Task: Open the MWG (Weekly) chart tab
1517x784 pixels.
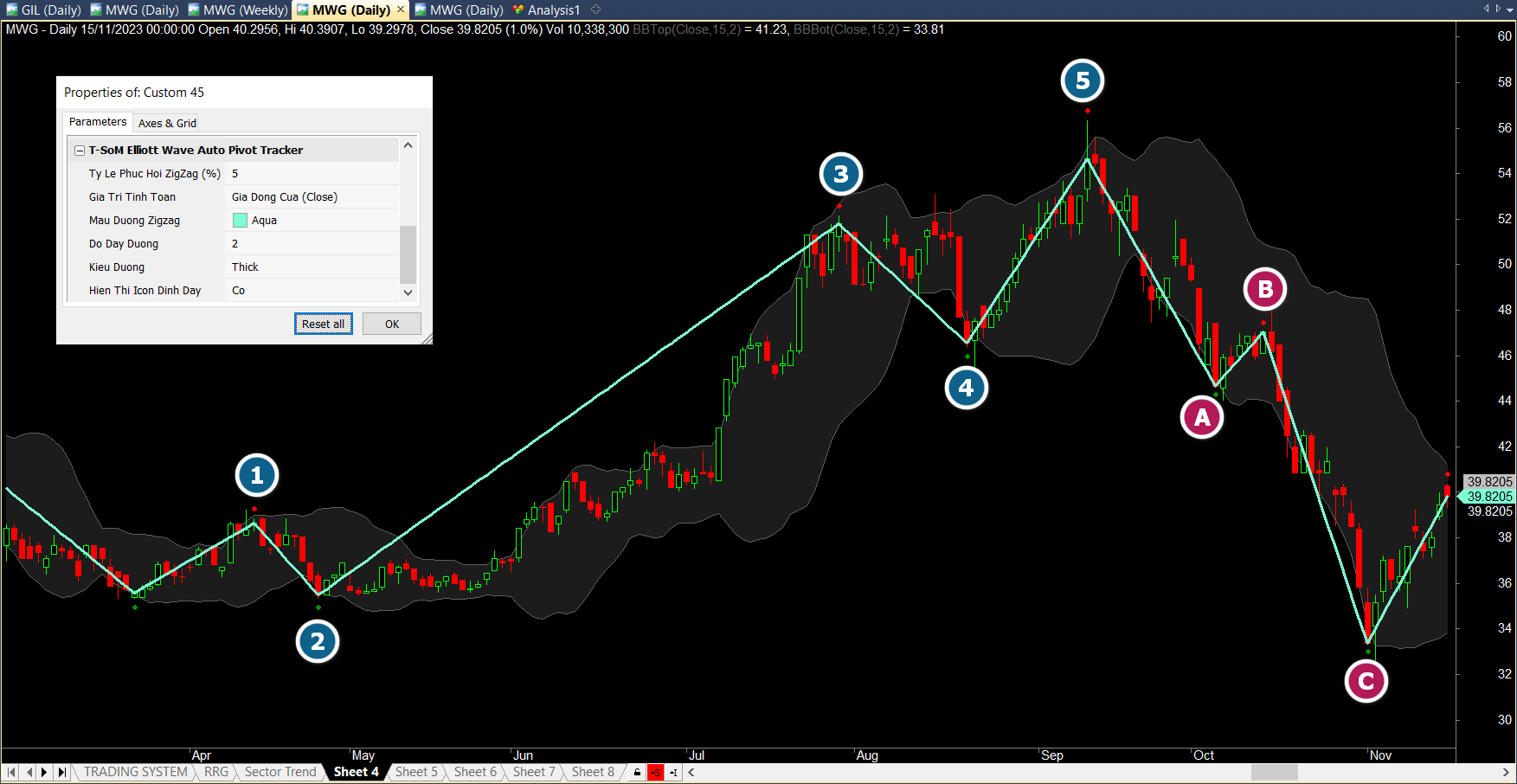Action: click(237, 10)
